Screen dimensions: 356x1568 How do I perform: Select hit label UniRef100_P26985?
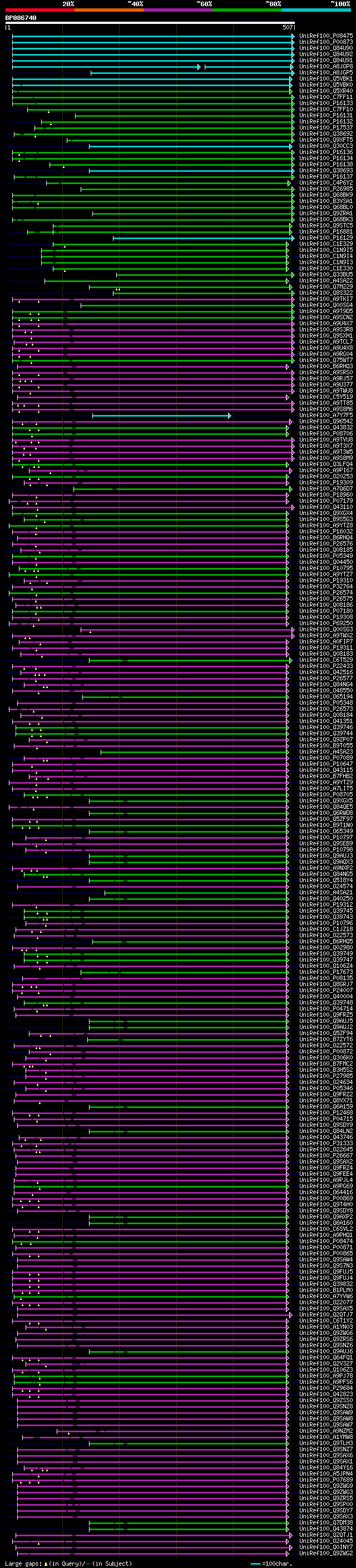[x=326, y=189]
